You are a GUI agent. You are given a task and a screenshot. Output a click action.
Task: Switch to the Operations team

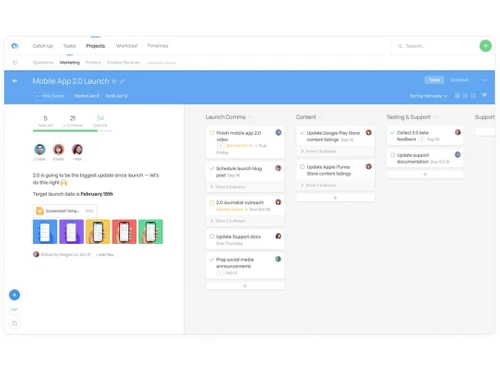[x=43, y=63]
